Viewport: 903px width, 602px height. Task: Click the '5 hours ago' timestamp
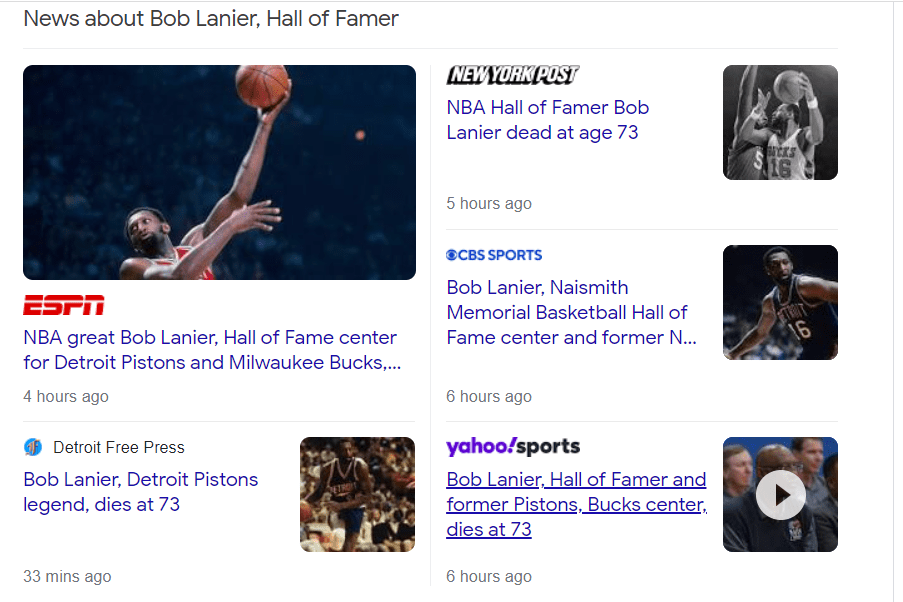489,204
